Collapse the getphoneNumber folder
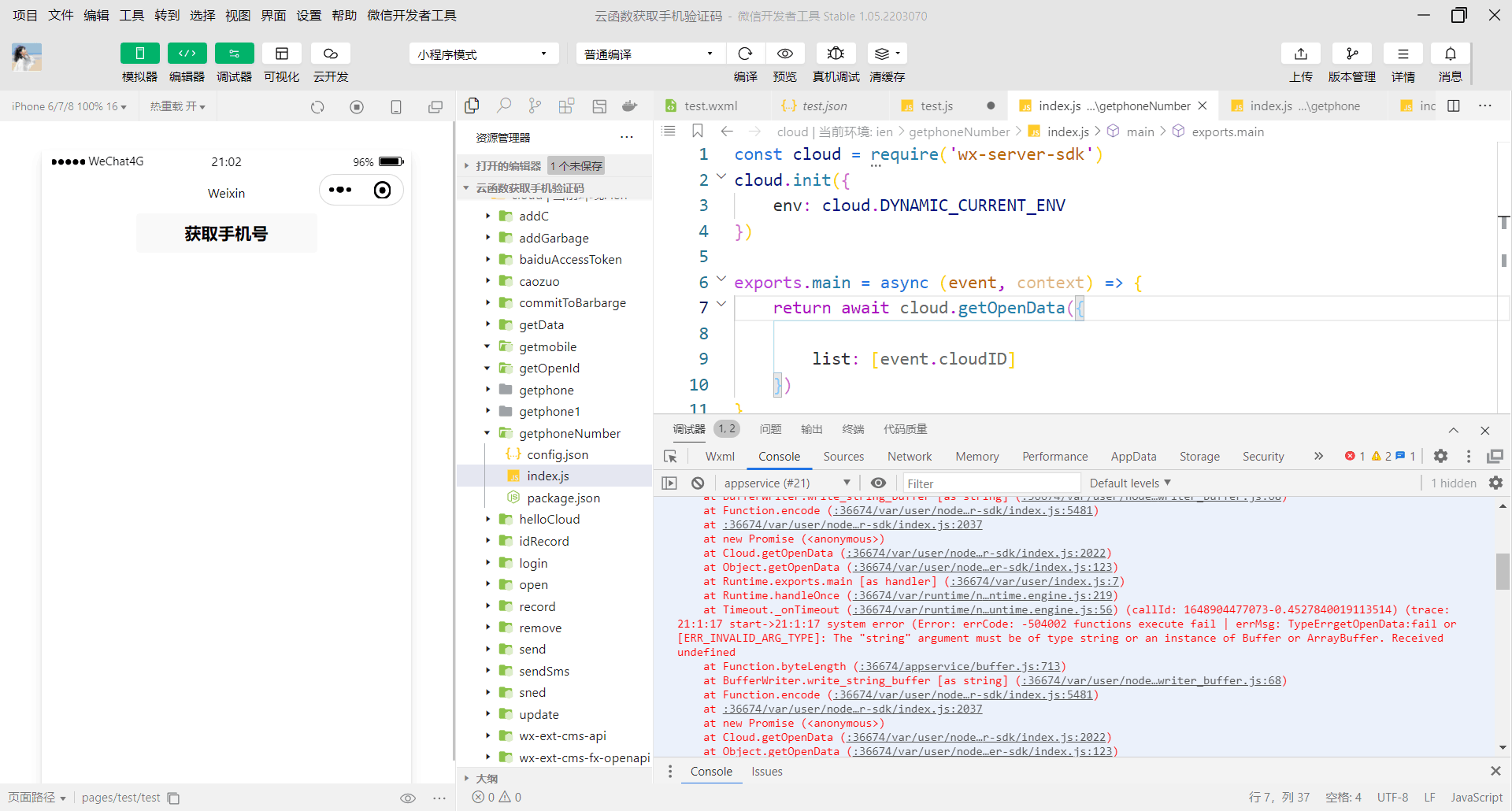The width and height of the screenshot is (1512, 811). tap(487, 433)
